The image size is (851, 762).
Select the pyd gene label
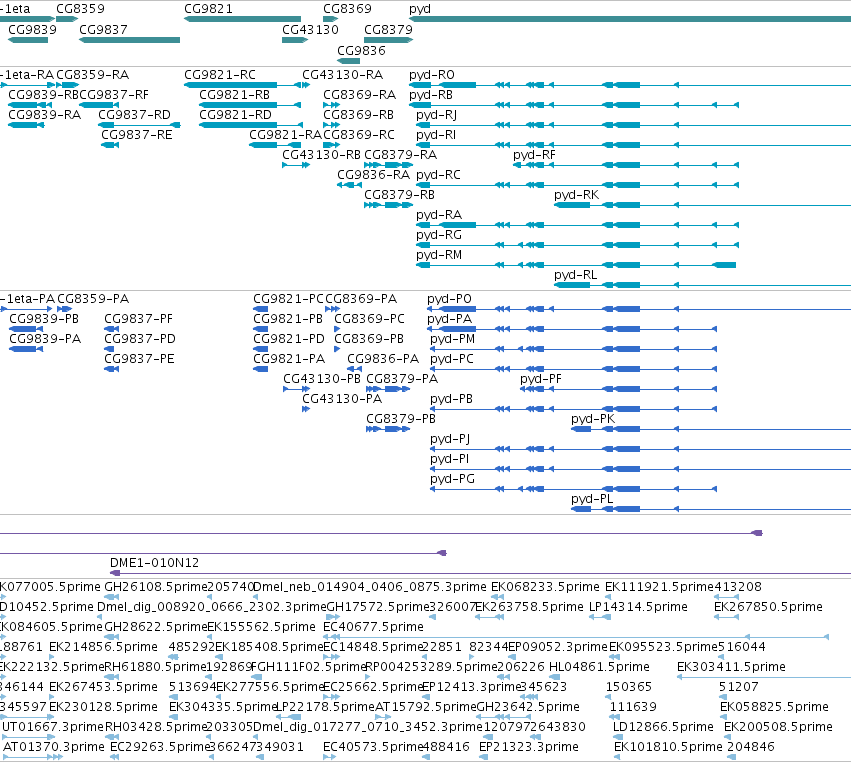click(x=420, y=9)
